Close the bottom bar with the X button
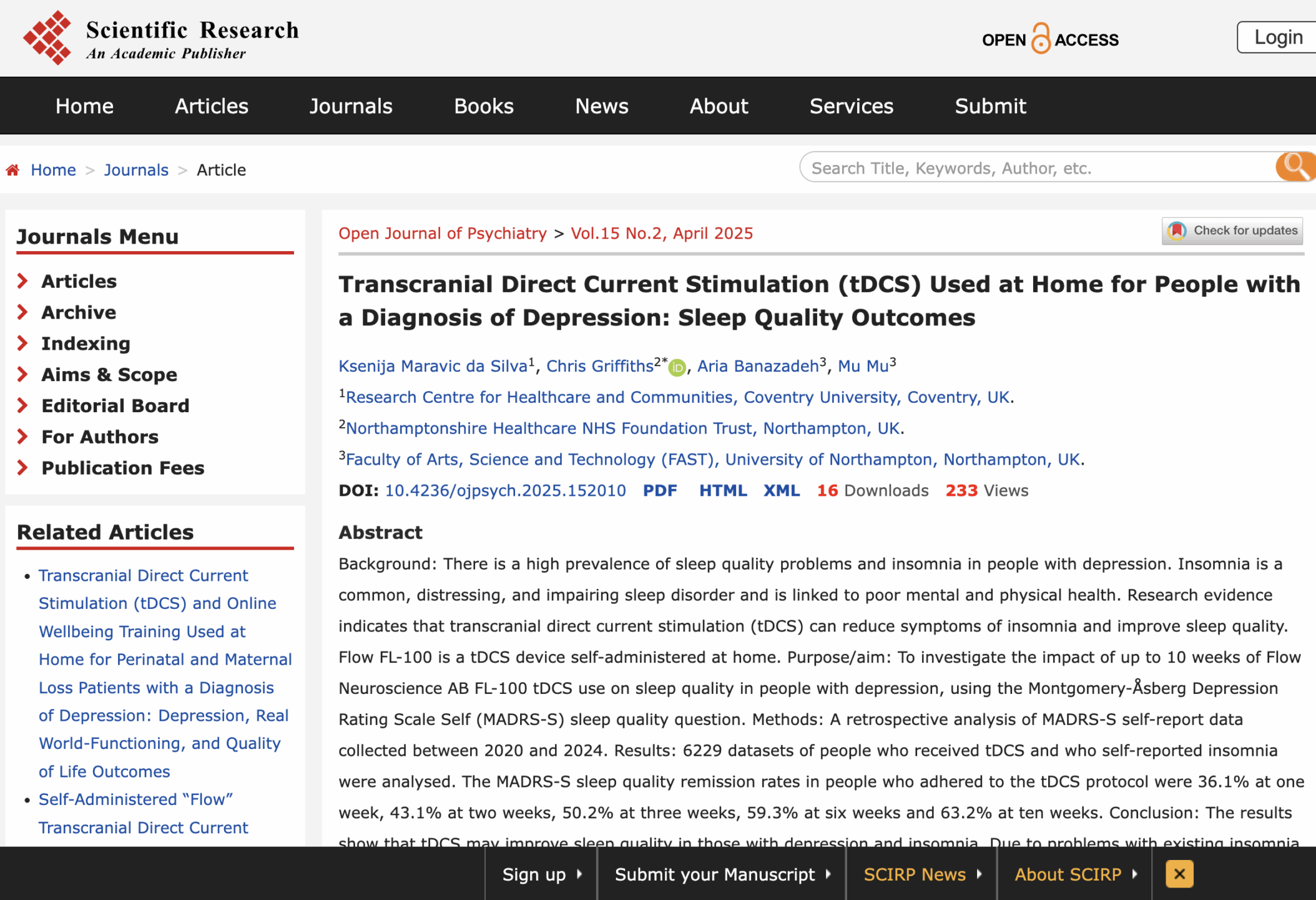This screenshot has height=900, width=1316. (x=1179, y=874)
